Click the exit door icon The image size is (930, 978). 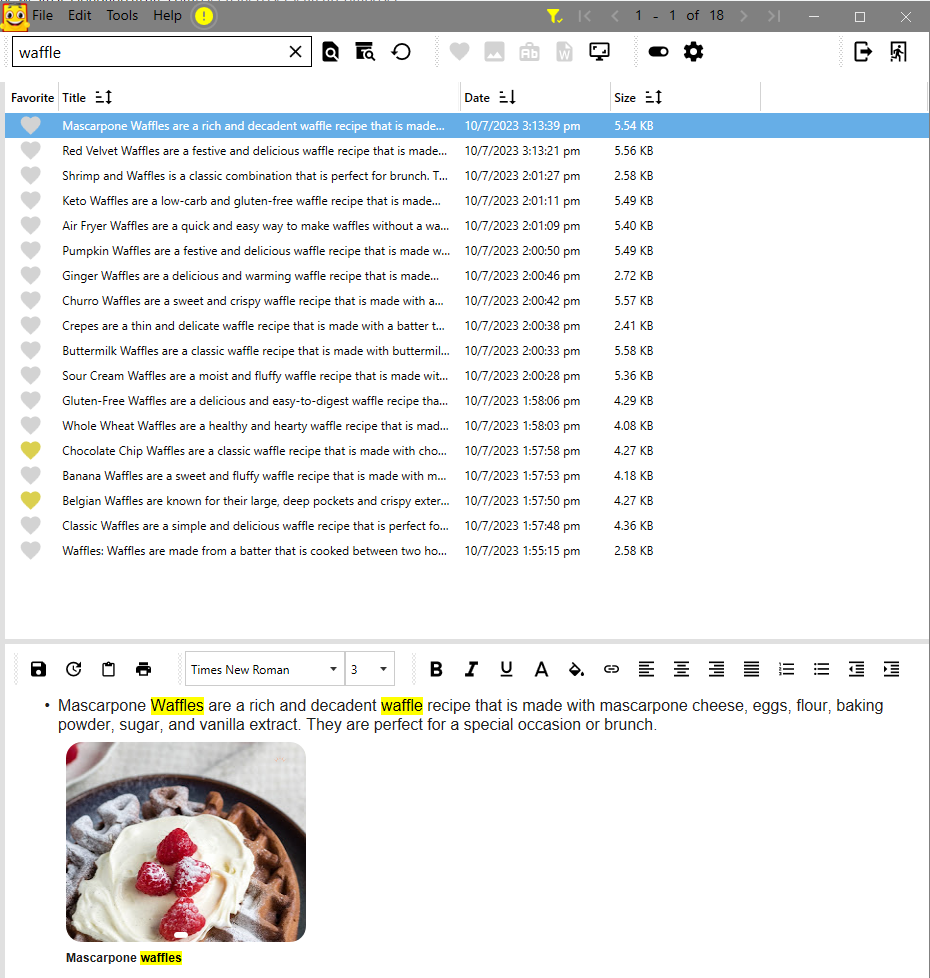click(x=898, y=52)
